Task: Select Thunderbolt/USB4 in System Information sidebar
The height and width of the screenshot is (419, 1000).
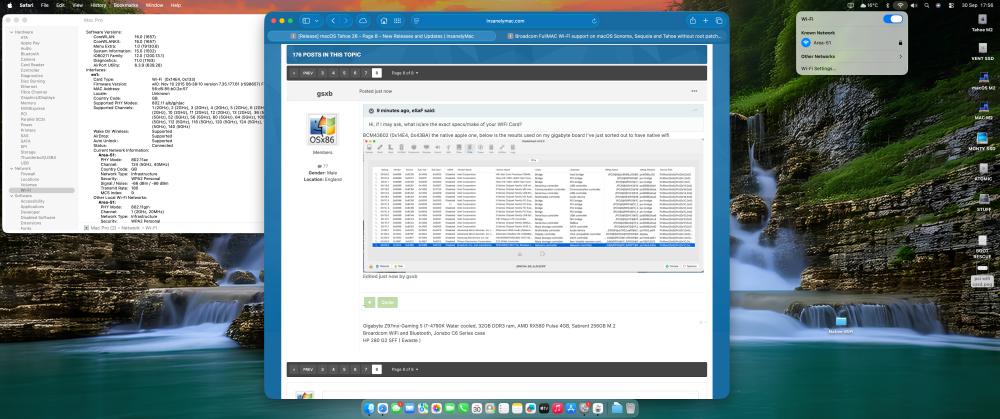Action: coord(38,158)
